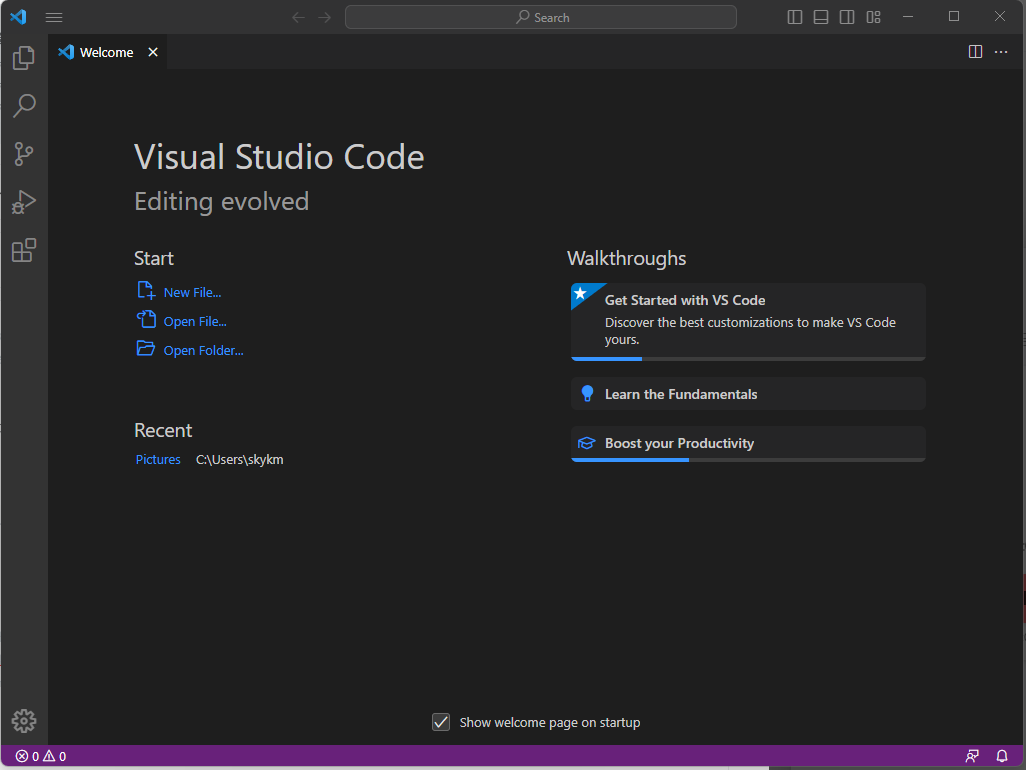
Task: Click the errors count in status bar
Action: click(x=27, y=756)
